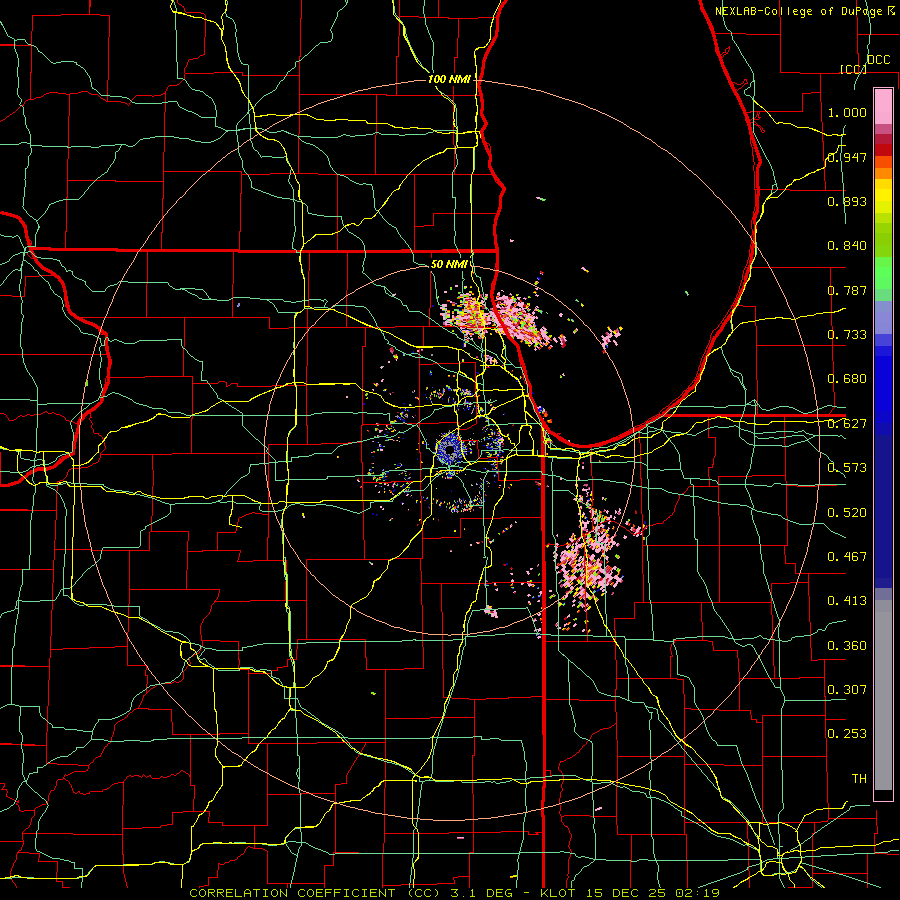Image resolution: width=900 pixels, height=900 pixels.
Task: Select the 0.840 scale value
Action: (x=847, y=246)
